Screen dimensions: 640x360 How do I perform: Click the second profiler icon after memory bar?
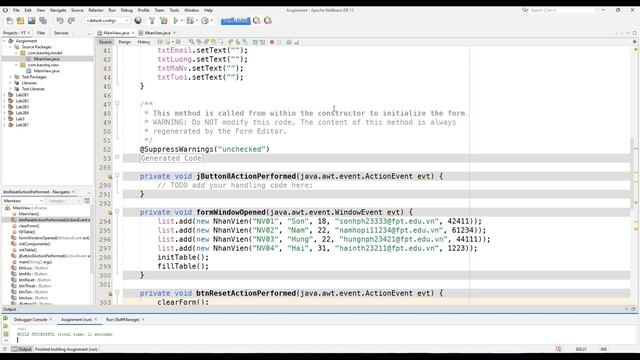[268, 20]
